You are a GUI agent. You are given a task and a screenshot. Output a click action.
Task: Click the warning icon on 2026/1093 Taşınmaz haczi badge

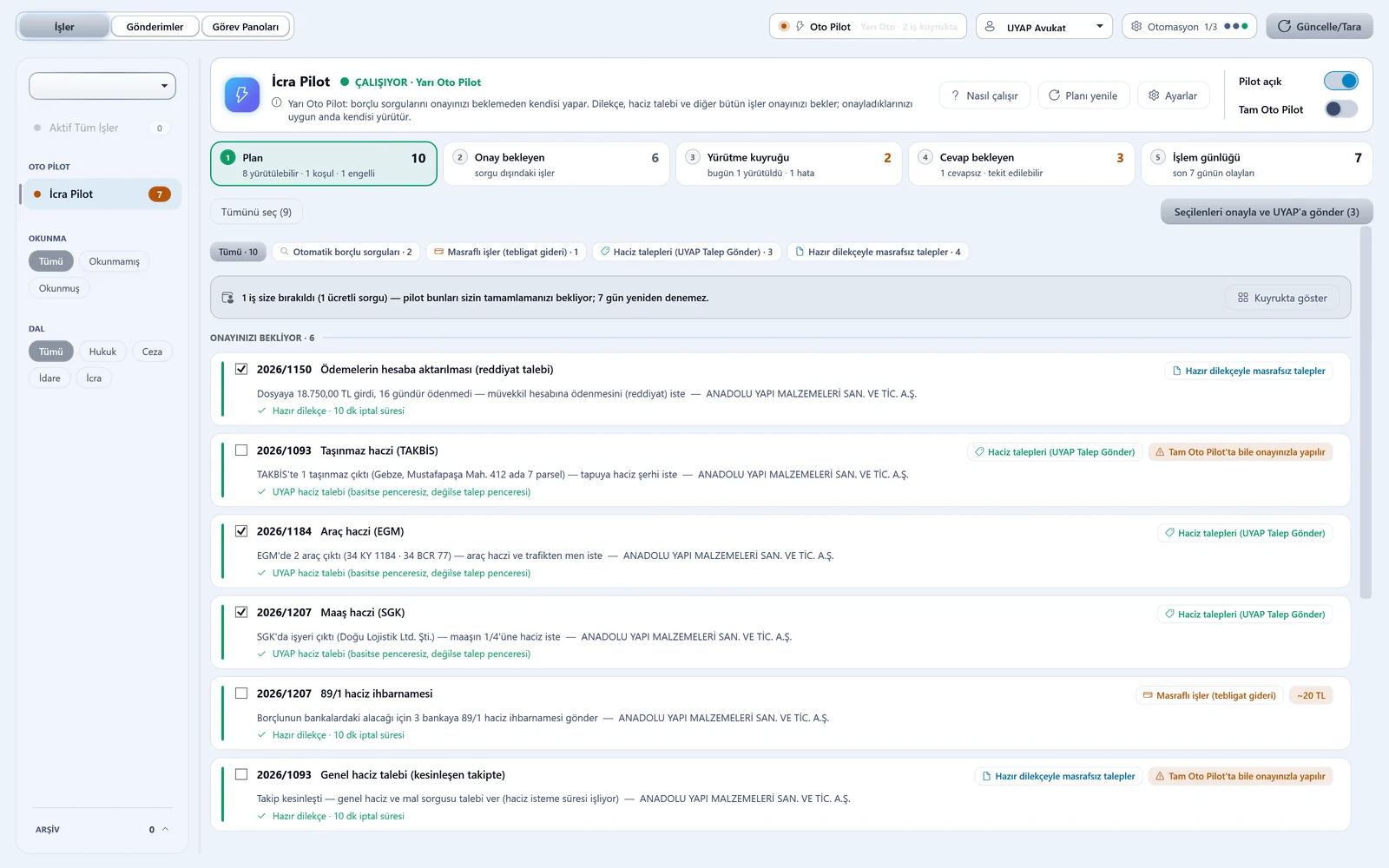[x=1160, y=451]
